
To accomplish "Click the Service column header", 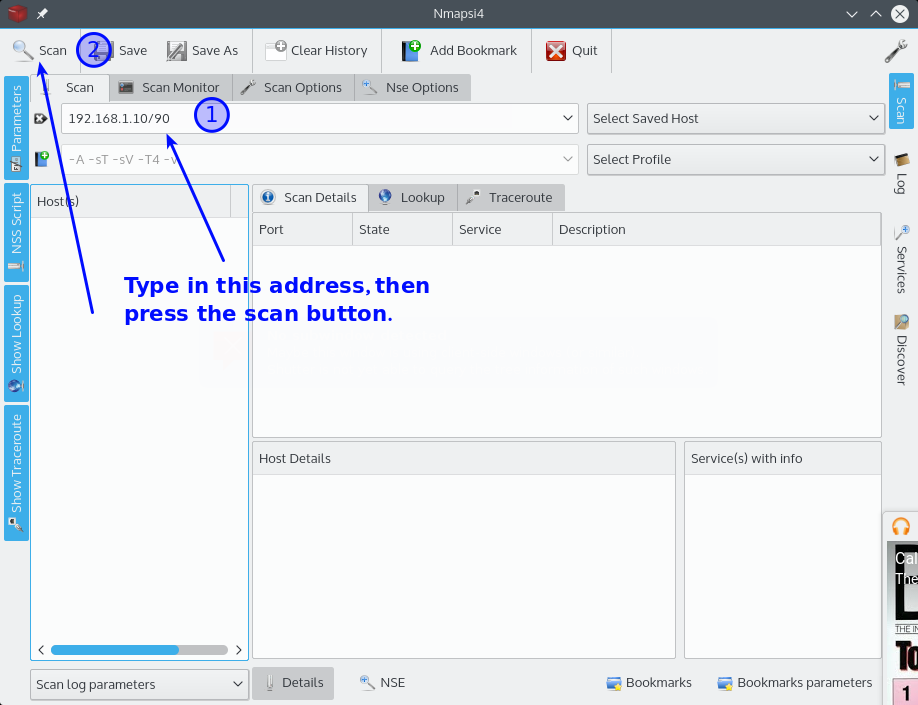I will click(503, 230).
